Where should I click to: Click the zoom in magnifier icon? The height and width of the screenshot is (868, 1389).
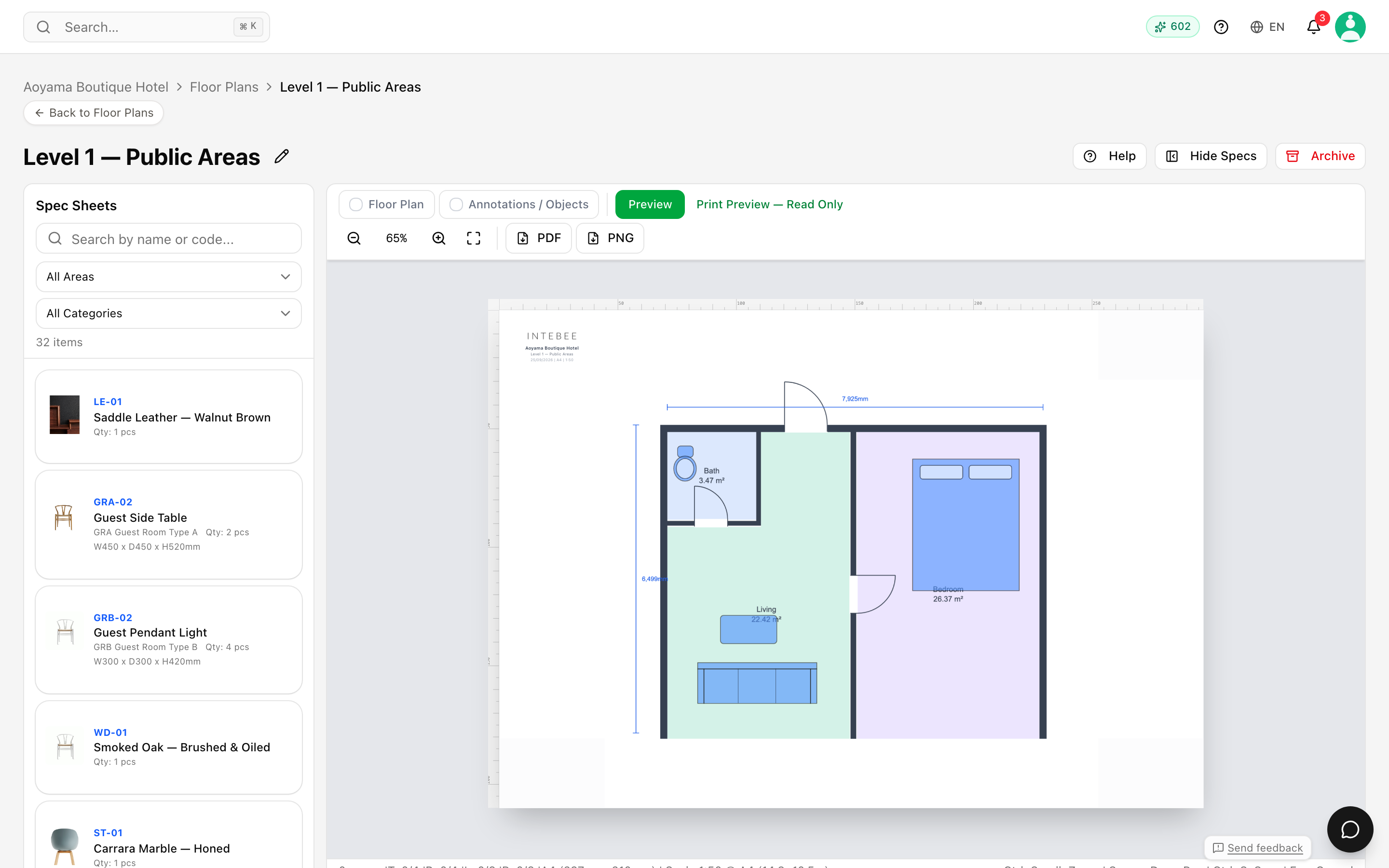(438, 238)
